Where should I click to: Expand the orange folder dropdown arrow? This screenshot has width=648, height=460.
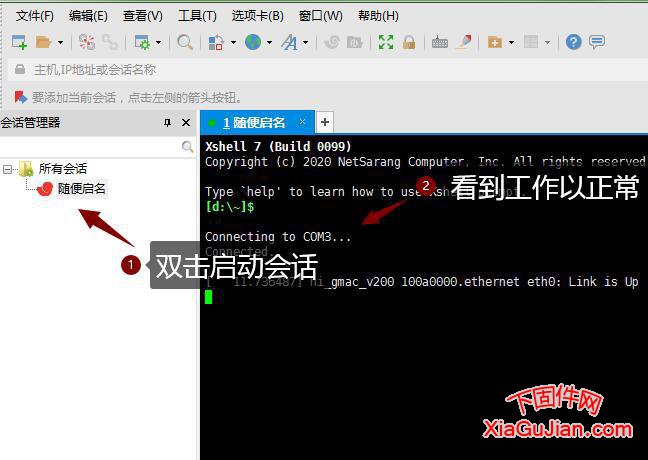coord(511,43)
